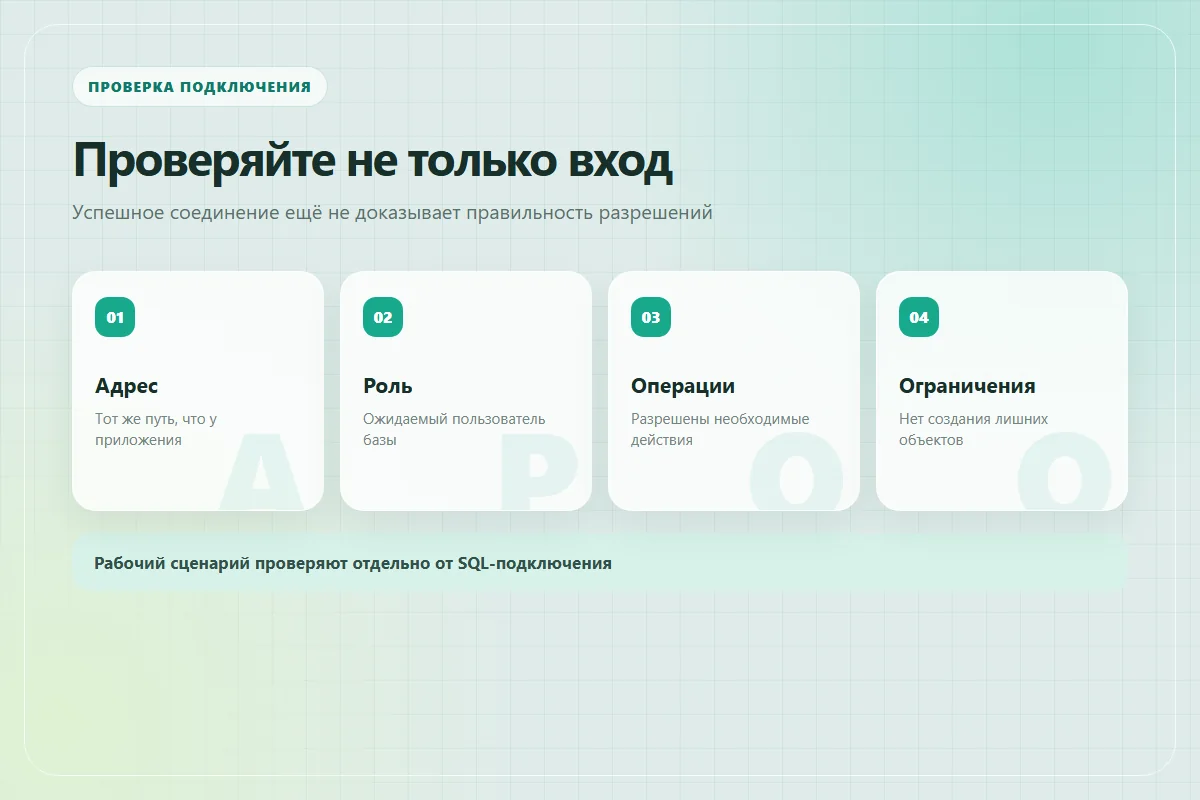Click text Нет создания лишних объектов
The image size is (1200, 800).
click(973, 429)
